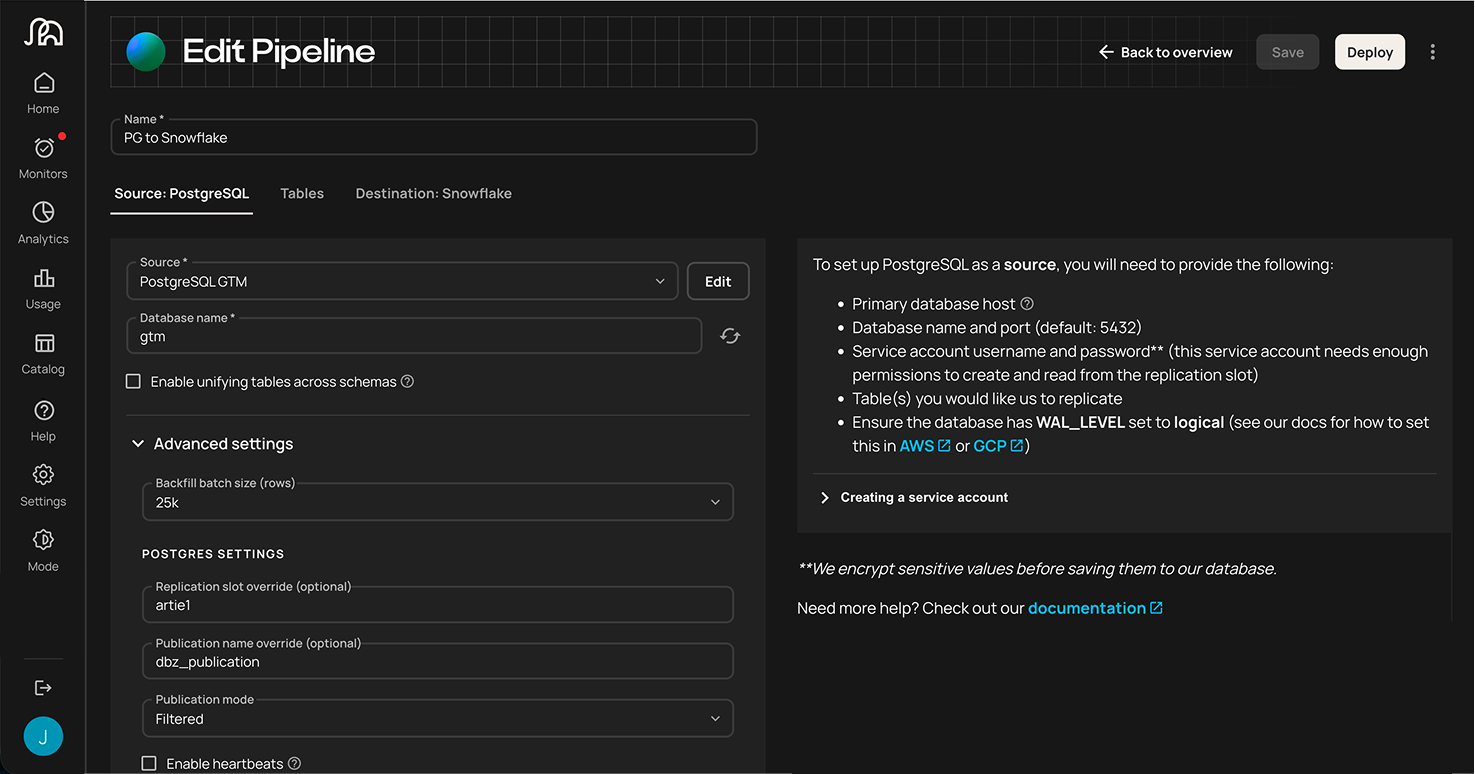Expand Creating a service account section
The width and height of the screenshot is (1475, 774).
pyautogui.click(x=914, y=497)
